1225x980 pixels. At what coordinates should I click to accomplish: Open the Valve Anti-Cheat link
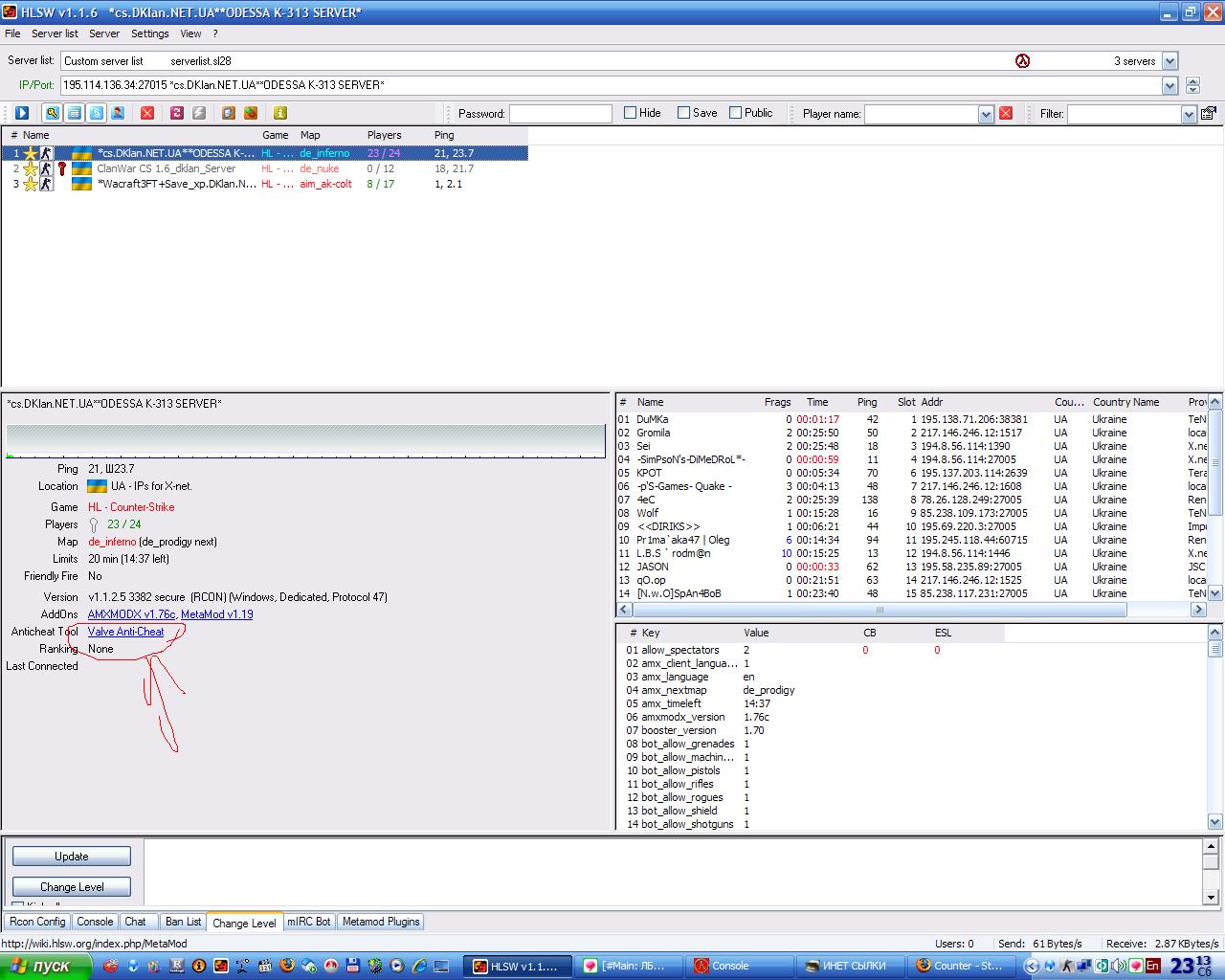tap(125, 632)
